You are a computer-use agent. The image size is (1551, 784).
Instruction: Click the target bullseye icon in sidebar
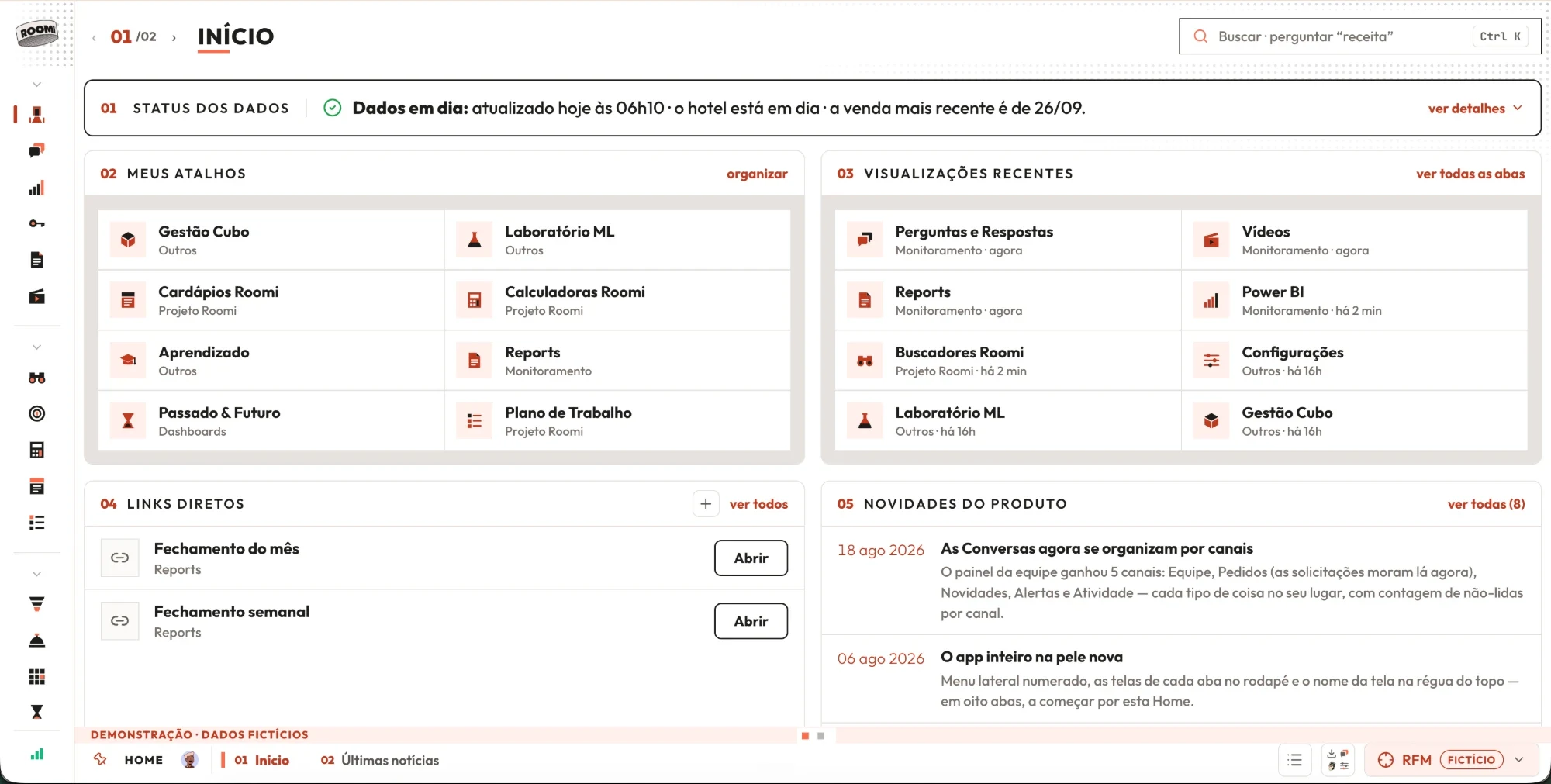[36, 413]
